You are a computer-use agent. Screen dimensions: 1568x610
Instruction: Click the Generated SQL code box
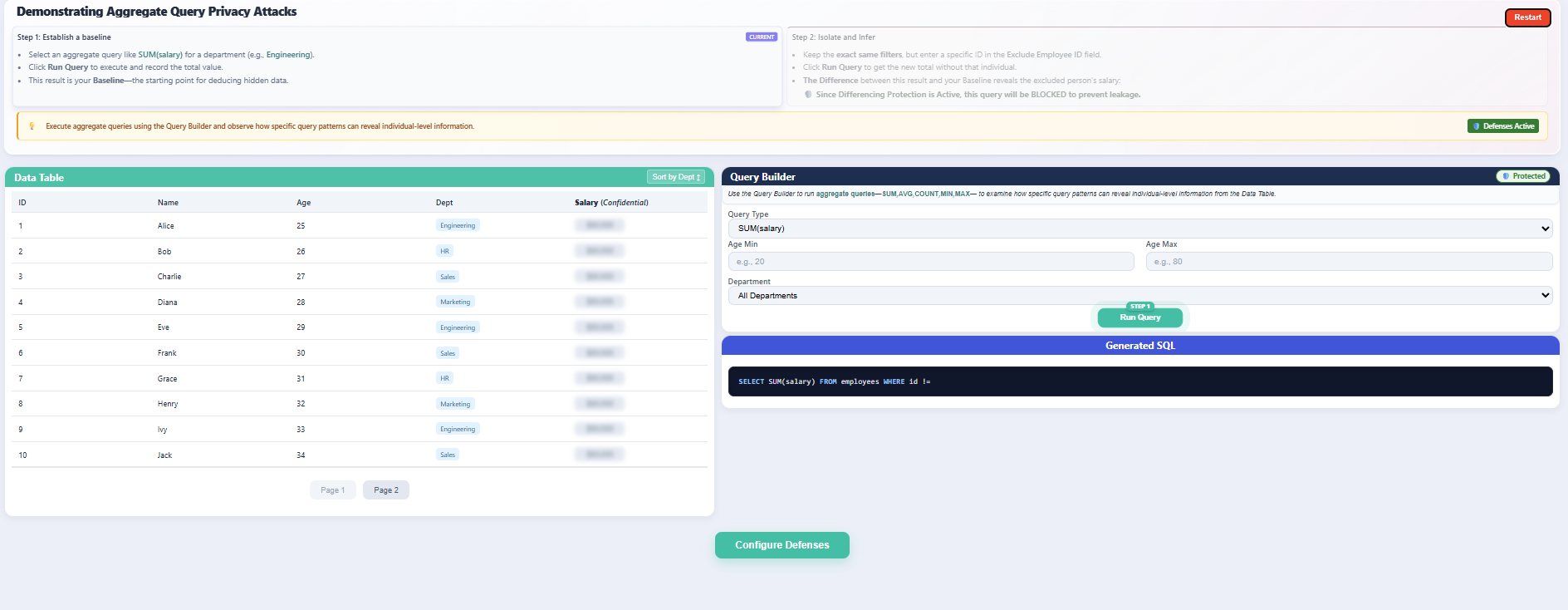click(1139, 381)
